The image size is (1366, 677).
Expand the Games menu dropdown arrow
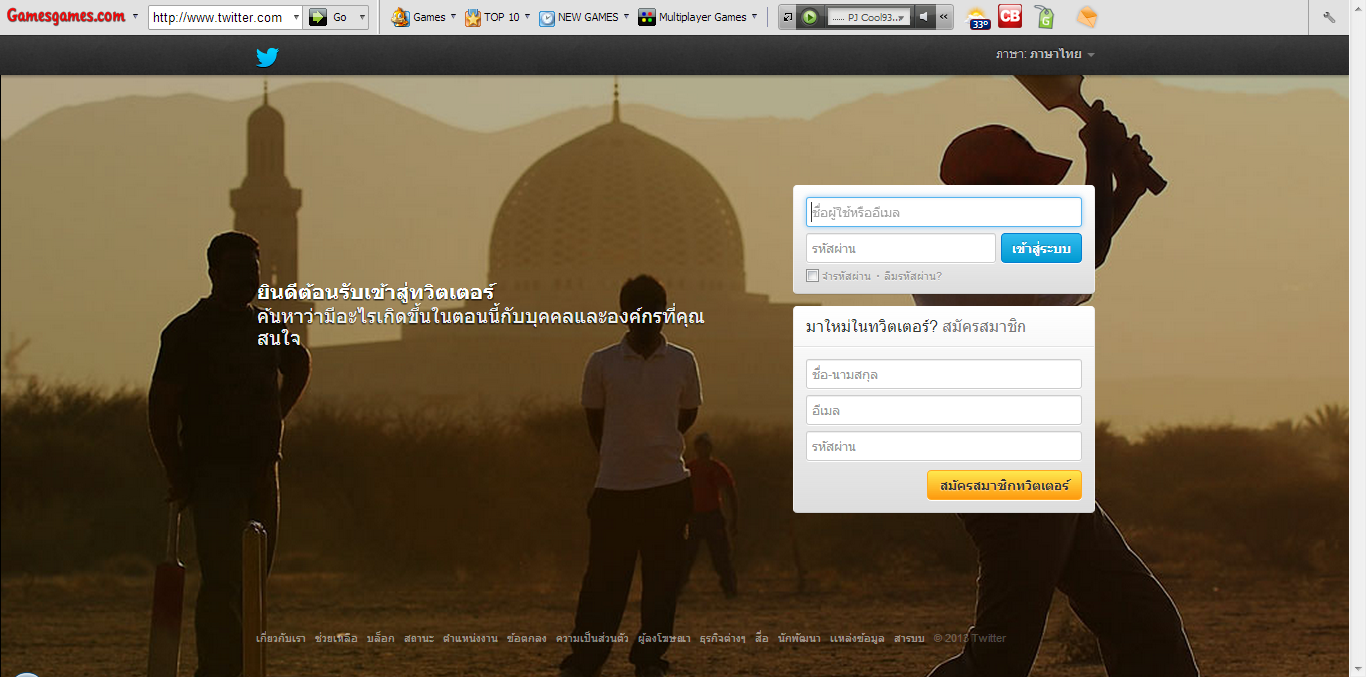tap(453, 17)
